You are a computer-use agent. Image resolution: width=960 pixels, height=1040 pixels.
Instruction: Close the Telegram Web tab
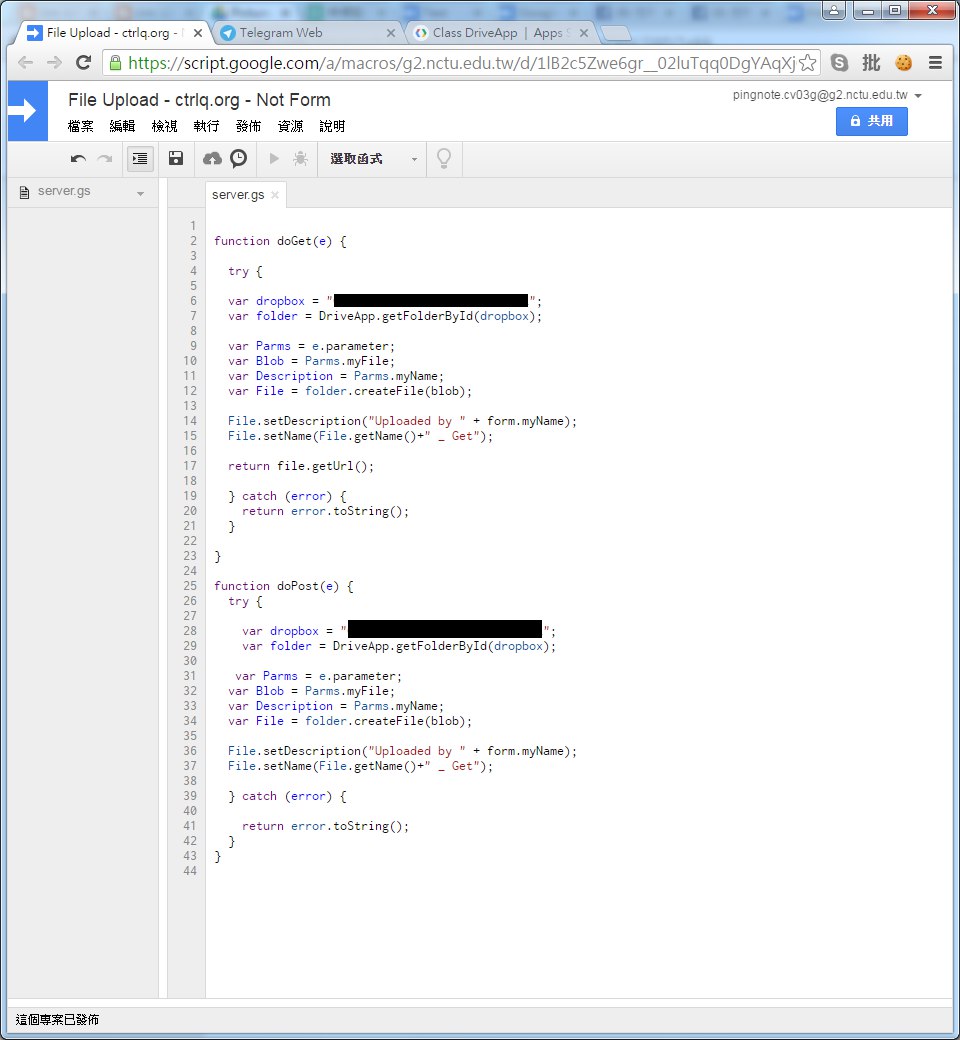coord(391,33)
